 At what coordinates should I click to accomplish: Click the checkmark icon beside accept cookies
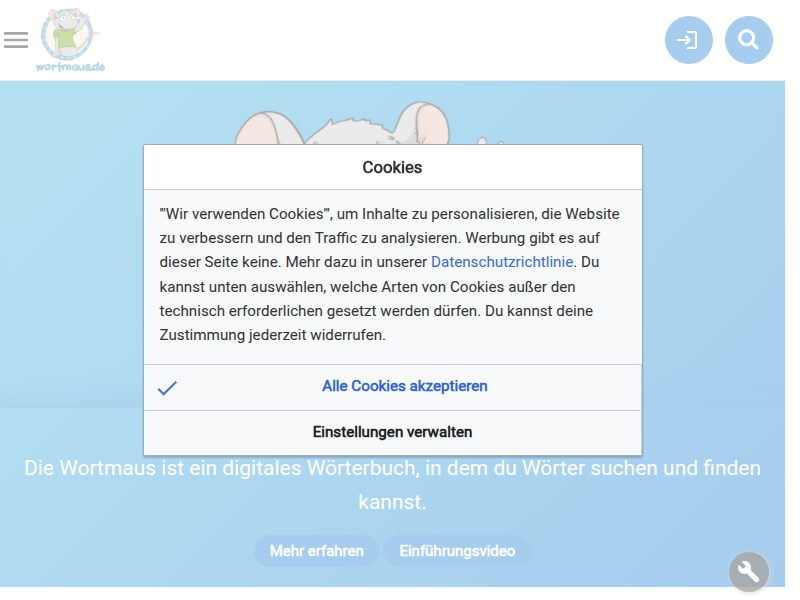click(x=167, y=388)
